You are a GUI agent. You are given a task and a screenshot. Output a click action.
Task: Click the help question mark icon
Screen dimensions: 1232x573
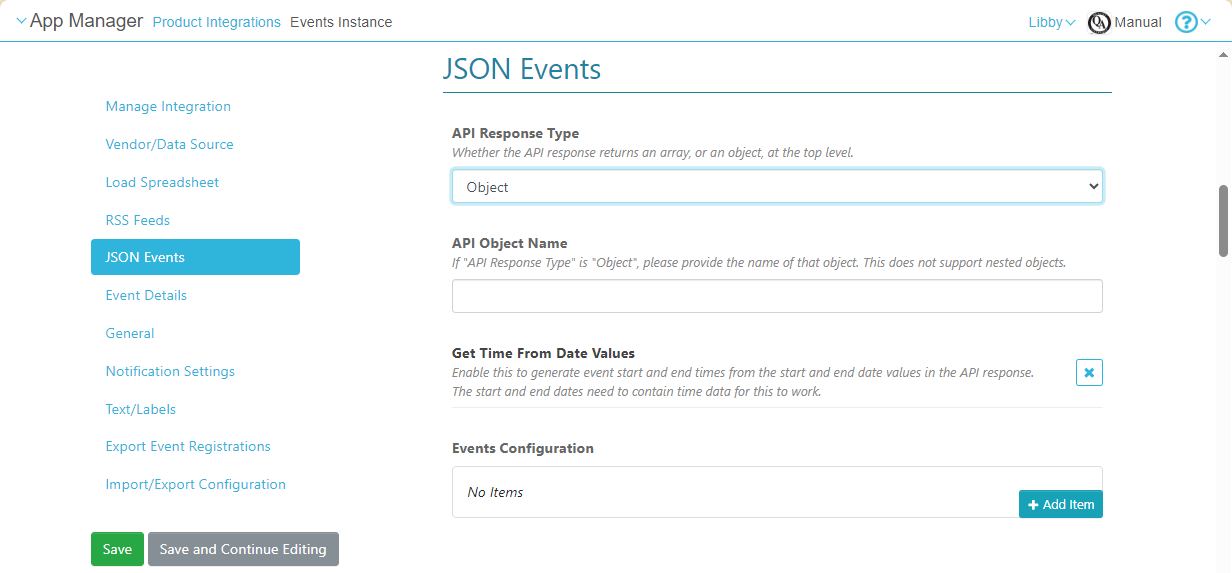point(1185,22)
